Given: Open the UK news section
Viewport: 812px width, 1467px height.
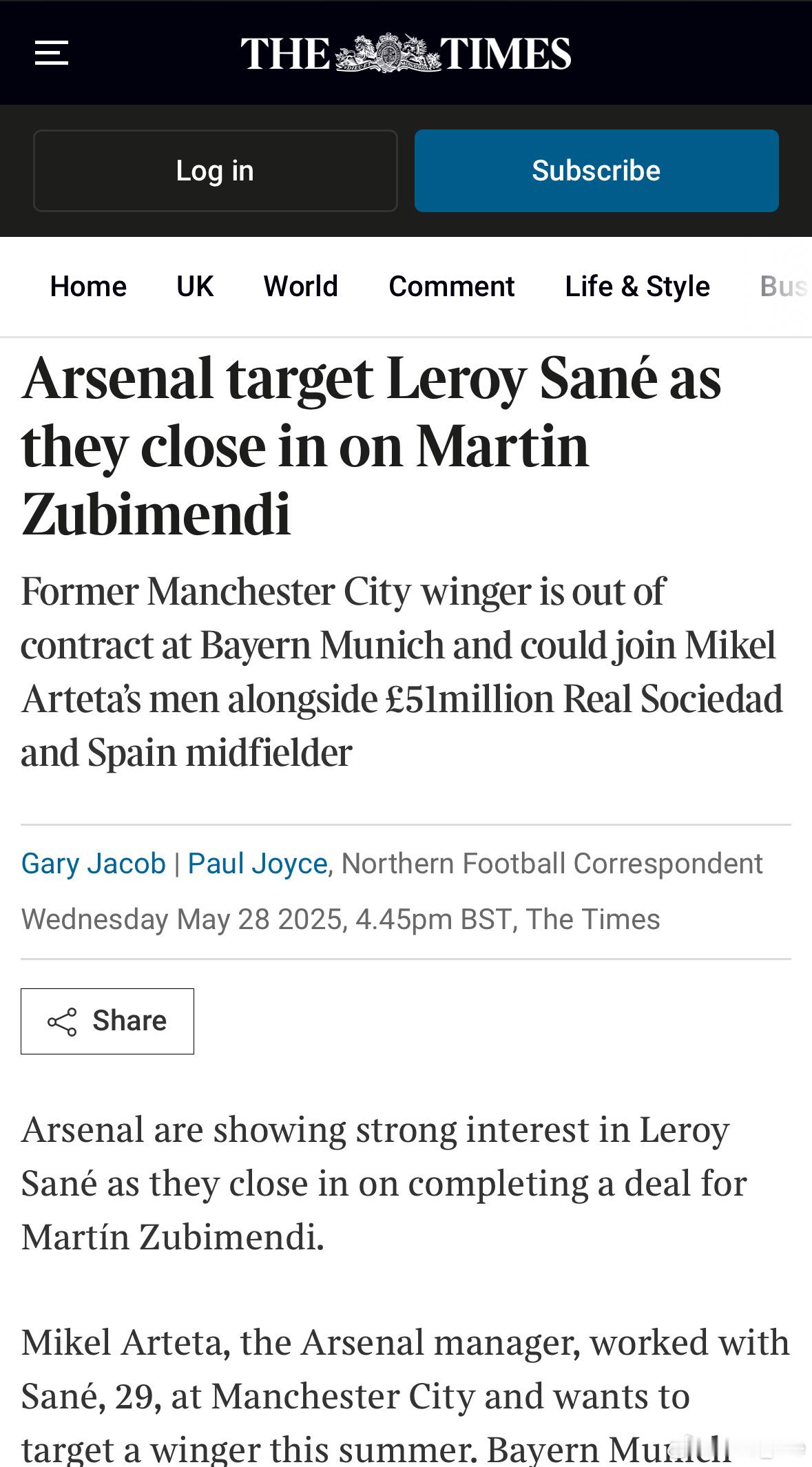Looking at the screenshot, I should coord(195,286).
